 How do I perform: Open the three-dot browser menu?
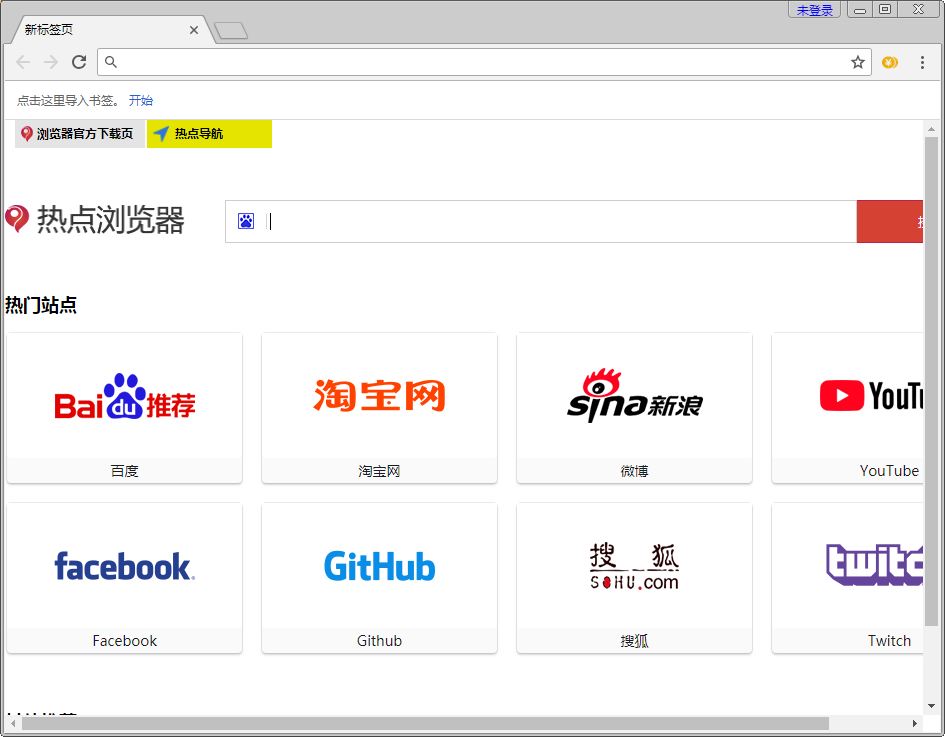922,62
